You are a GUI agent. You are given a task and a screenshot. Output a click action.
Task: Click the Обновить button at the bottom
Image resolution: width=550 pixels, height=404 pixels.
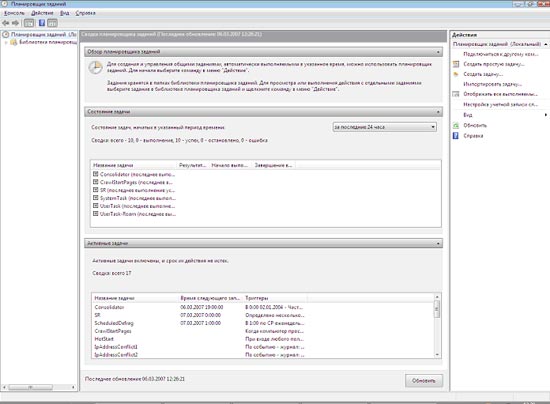tap(423, 381)
